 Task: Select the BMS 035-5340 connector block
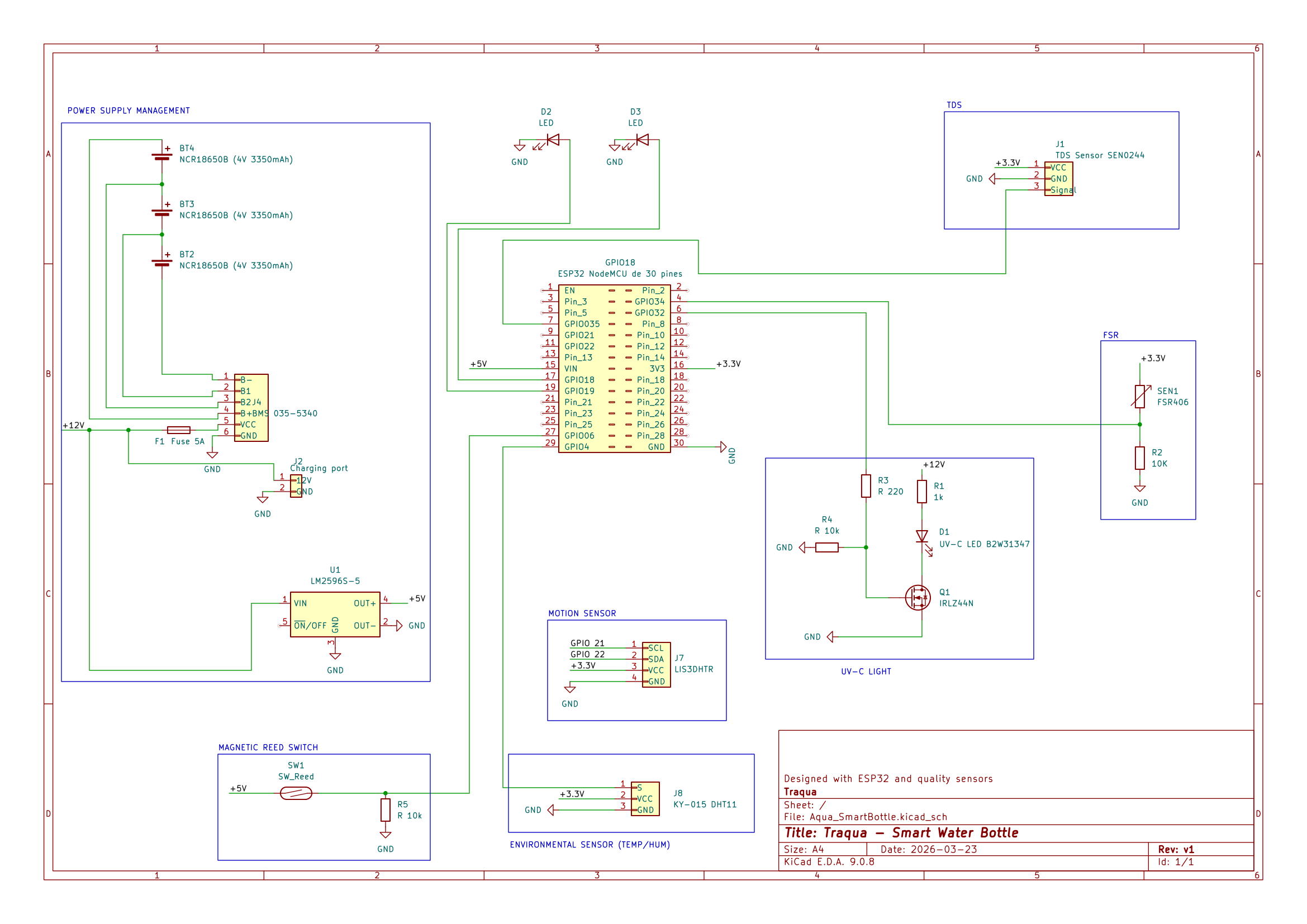pos(251,407)
